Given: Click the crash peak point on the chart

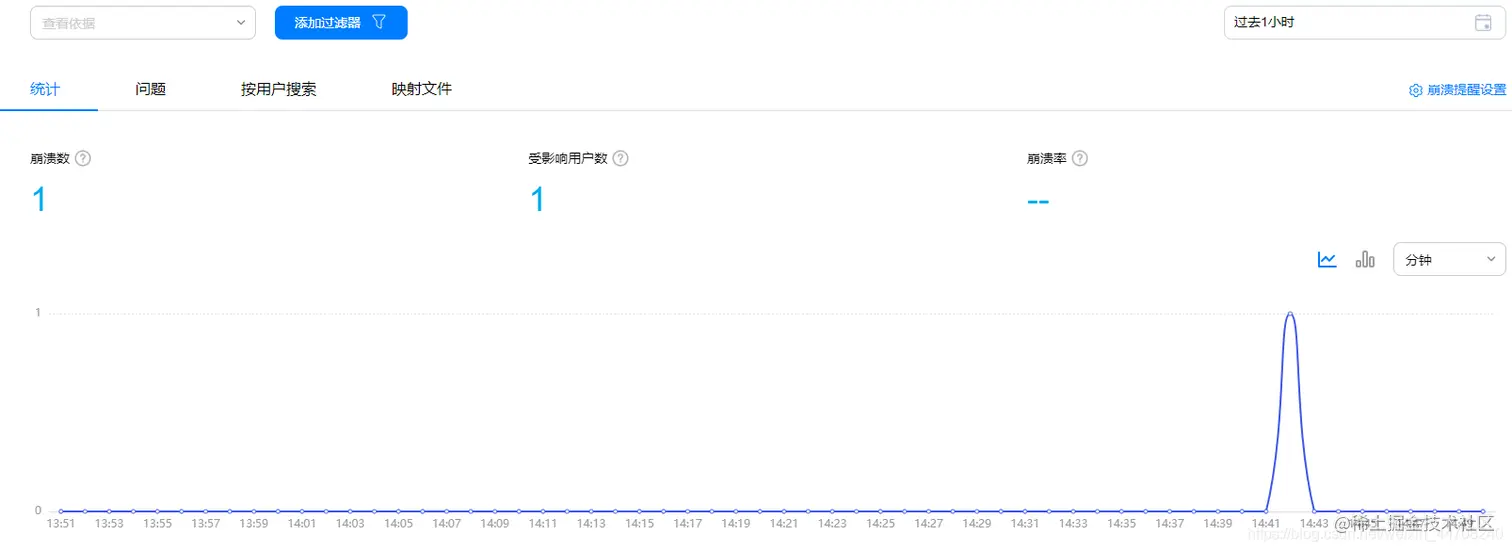Looking at the screenshot, I should 1290,313.
